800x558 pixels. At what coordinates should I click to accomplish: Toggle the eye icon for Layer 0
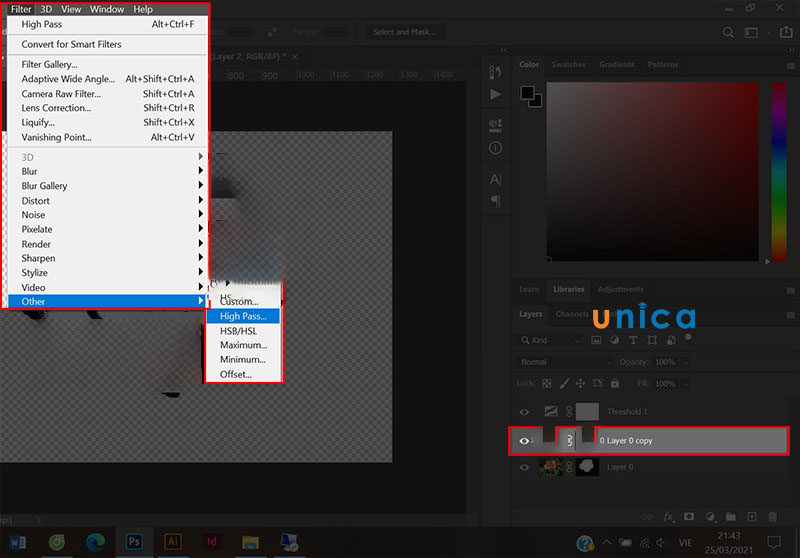tap(524, 467)
